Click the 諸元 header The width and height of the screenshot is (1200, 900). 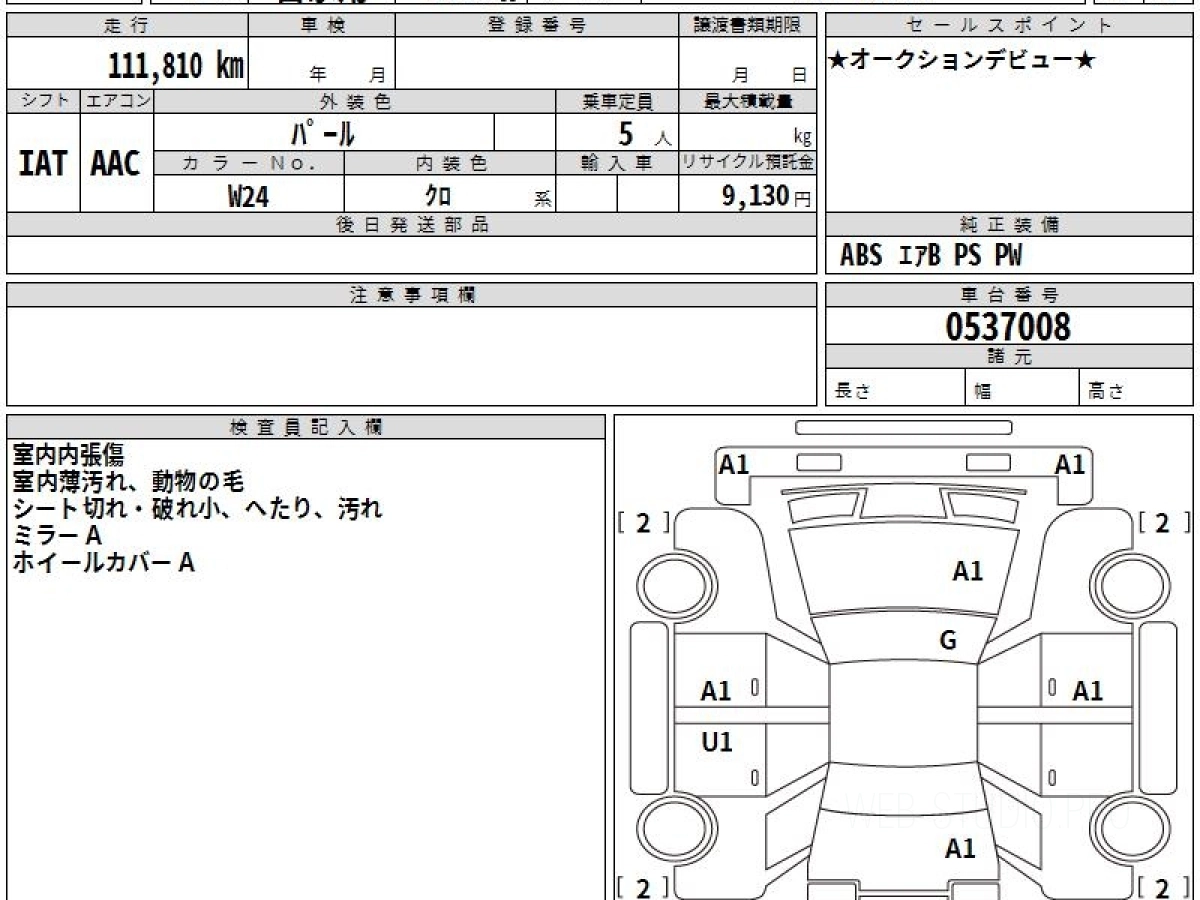[1009, 357]
